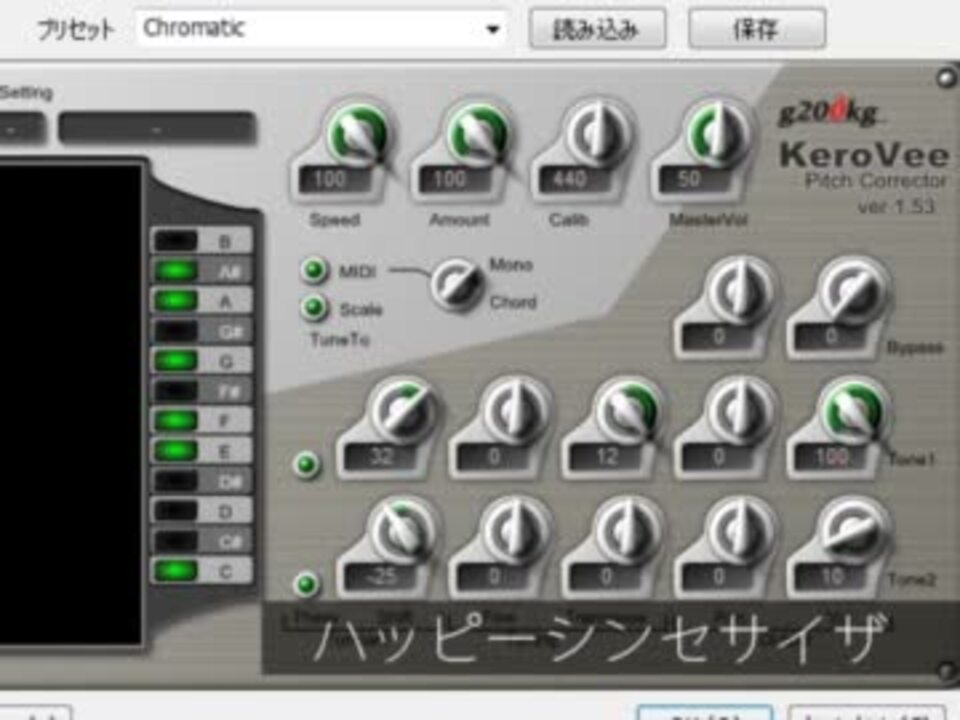This screenshot has width=960, height=720.
Task: Click the Amount knob
Action: pyautogui.click(x=477, y=135)
